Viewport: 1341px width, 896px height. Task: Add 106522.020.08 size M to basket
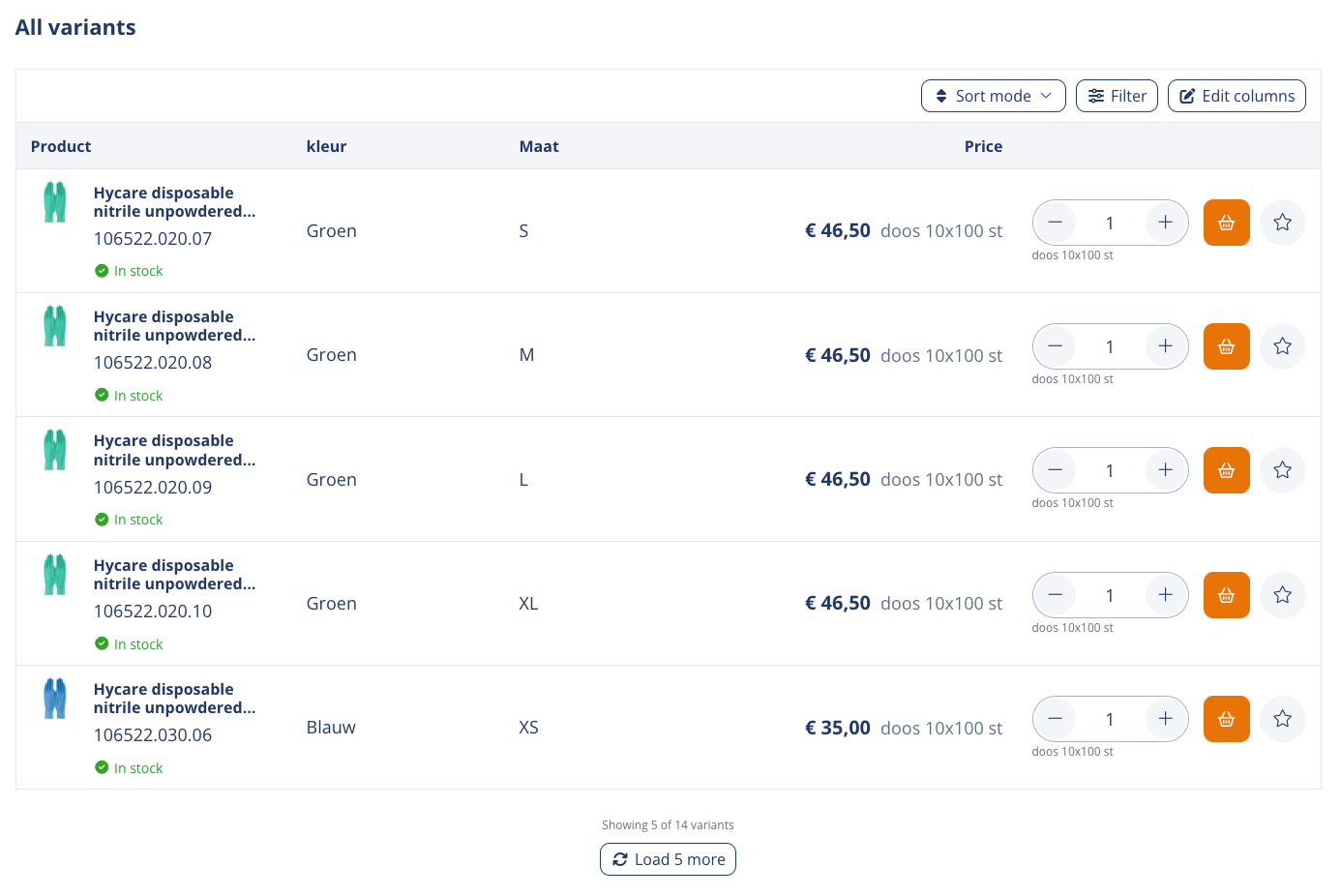[1226, 346]
